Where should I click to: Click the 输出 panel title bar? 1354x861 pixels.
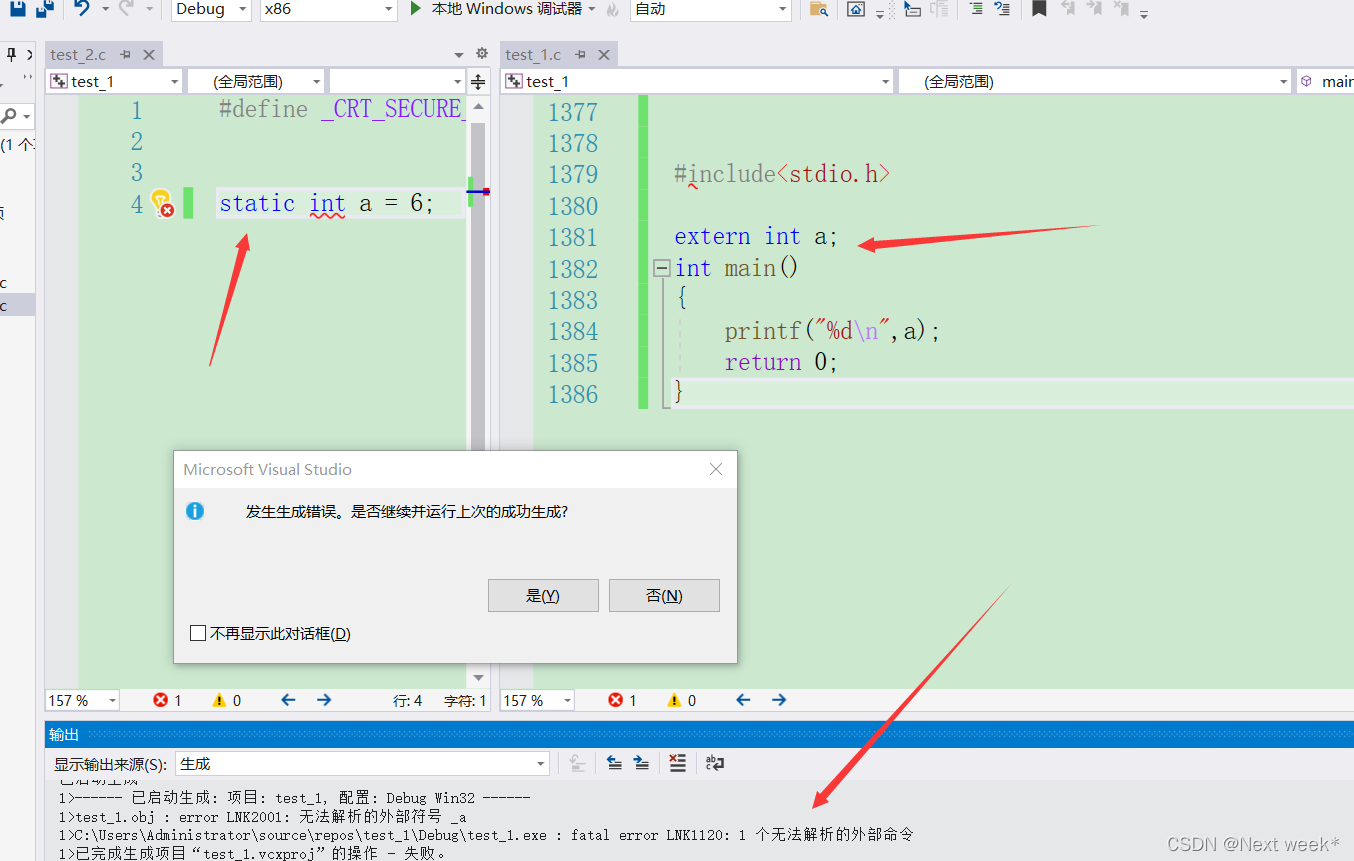click(x=699, y=734)
